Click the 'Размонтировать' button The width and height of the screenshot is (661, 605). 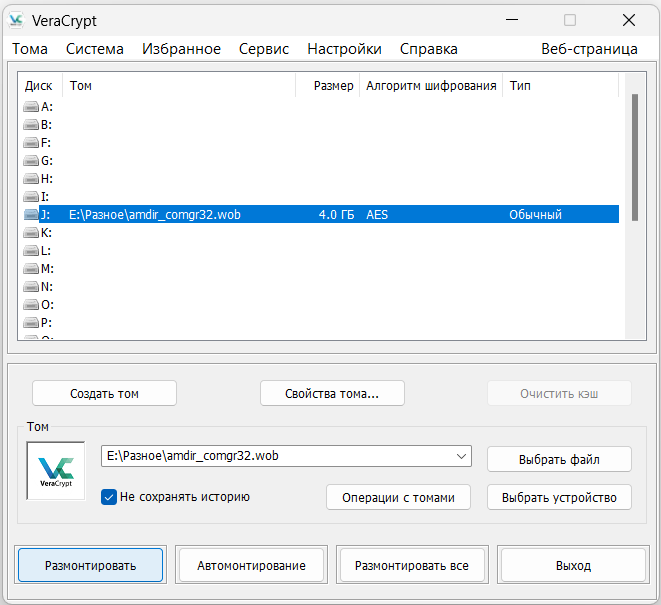[x=91, y=565]
